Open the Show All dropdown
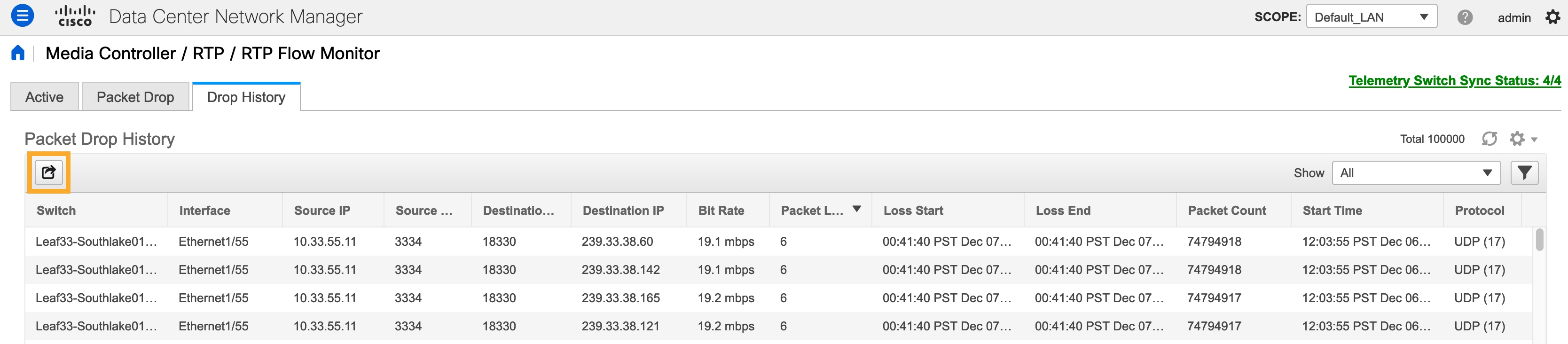1568x344 pixels. point(1416,173)
